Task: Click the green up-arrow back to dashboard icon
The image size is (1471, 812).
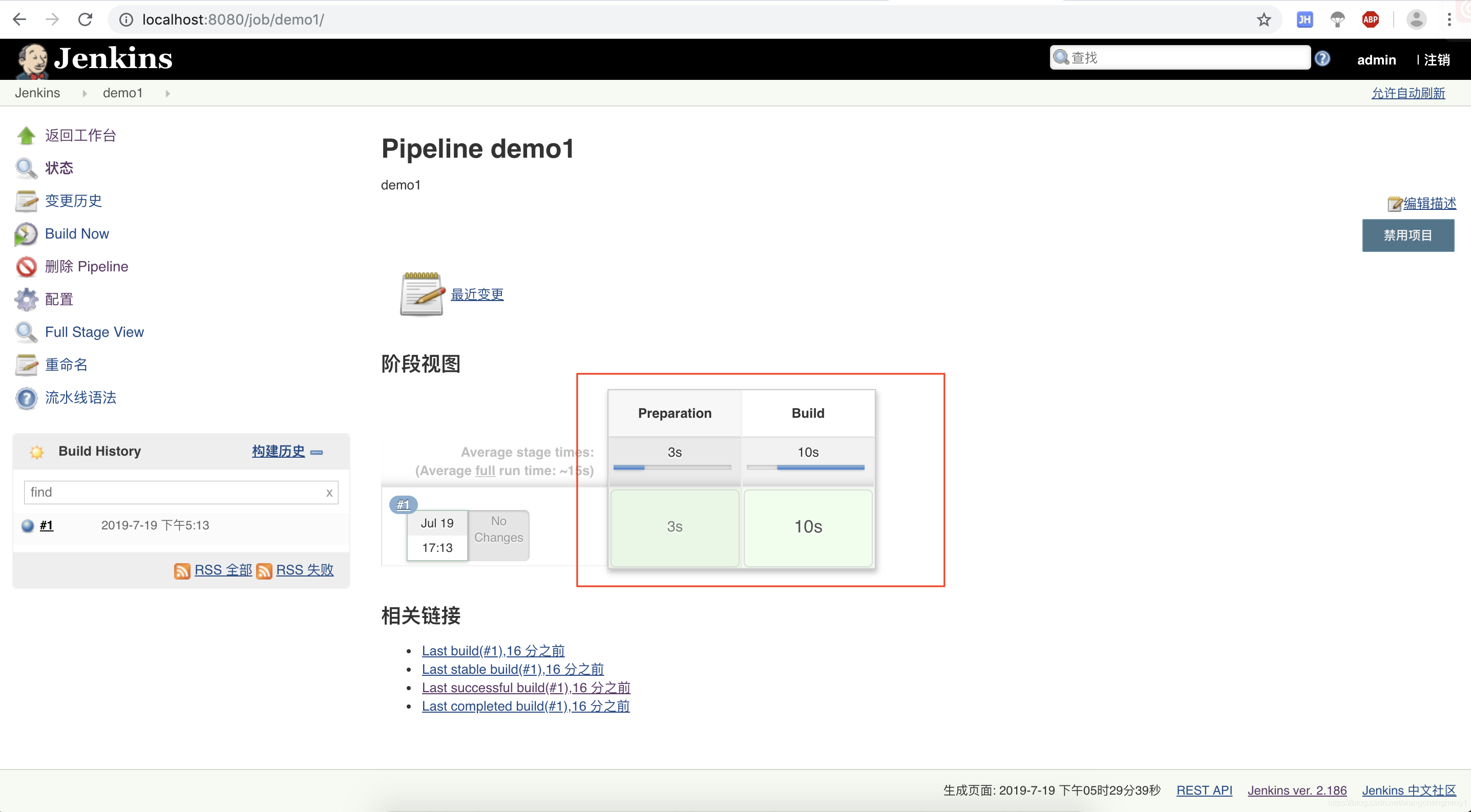Action: point(26,135)
